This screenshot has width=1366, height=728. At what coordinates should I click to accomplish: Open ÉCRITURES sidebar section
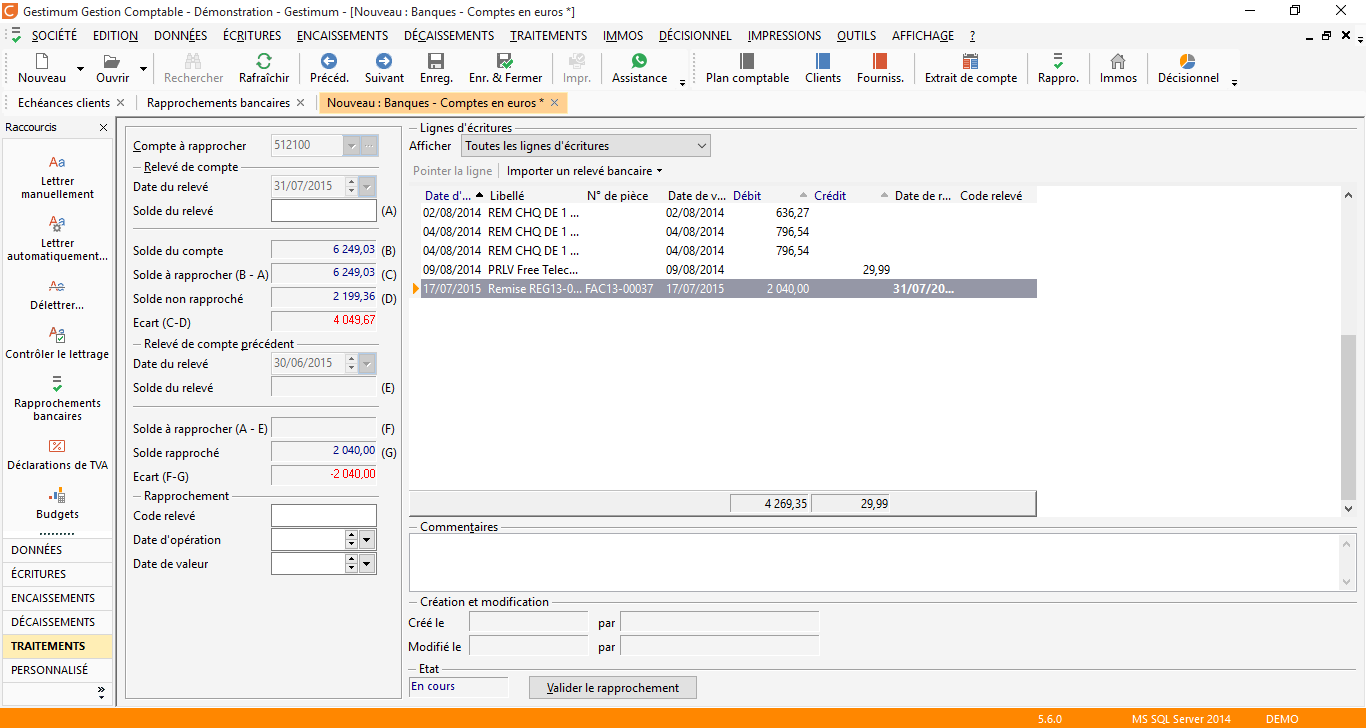tap(57, 574)
